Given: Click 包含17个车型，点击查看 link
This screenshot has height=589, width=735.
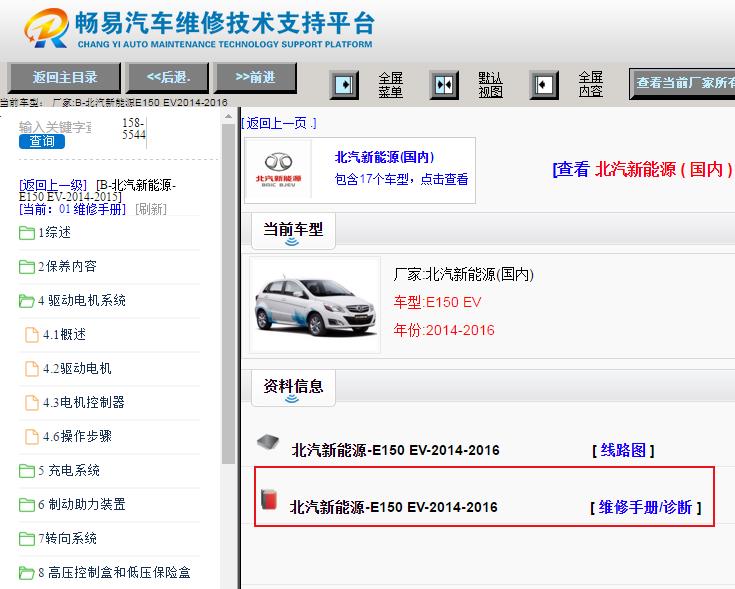Looking at the screenshot, I should (401, 179).
